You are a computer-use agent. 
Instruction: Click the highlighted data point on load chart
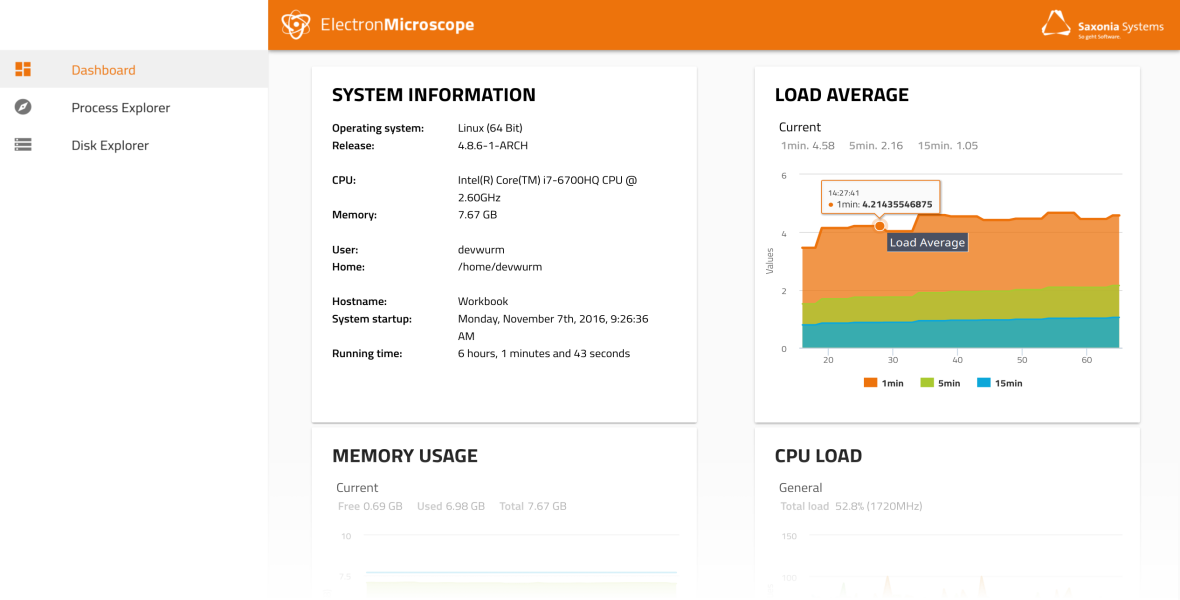[880, 226]
